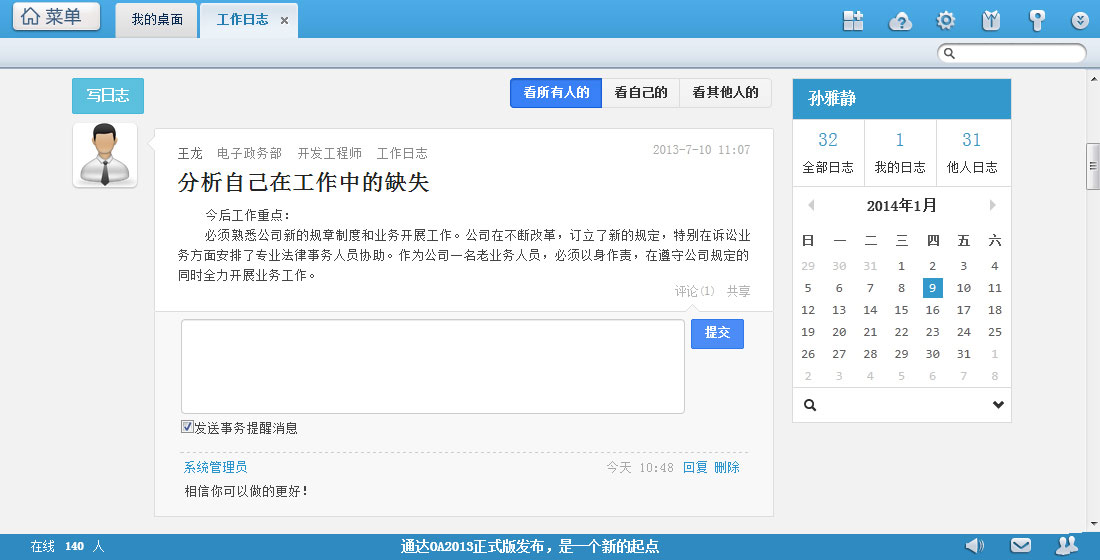Expand the double-chevron dropdown in top bar
Viewport: 1100px width, 560px height.
[1080, 20]
